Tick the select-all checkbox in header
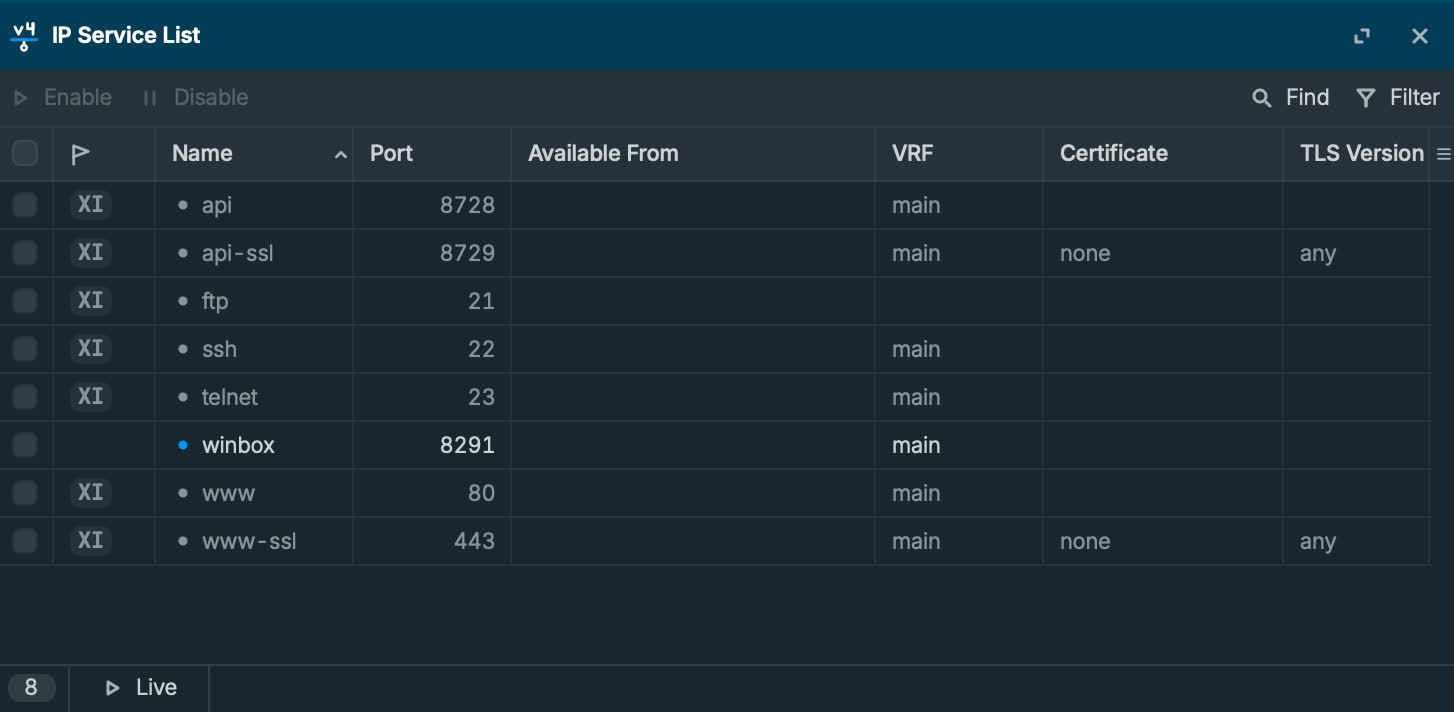 tap(25, 153)
